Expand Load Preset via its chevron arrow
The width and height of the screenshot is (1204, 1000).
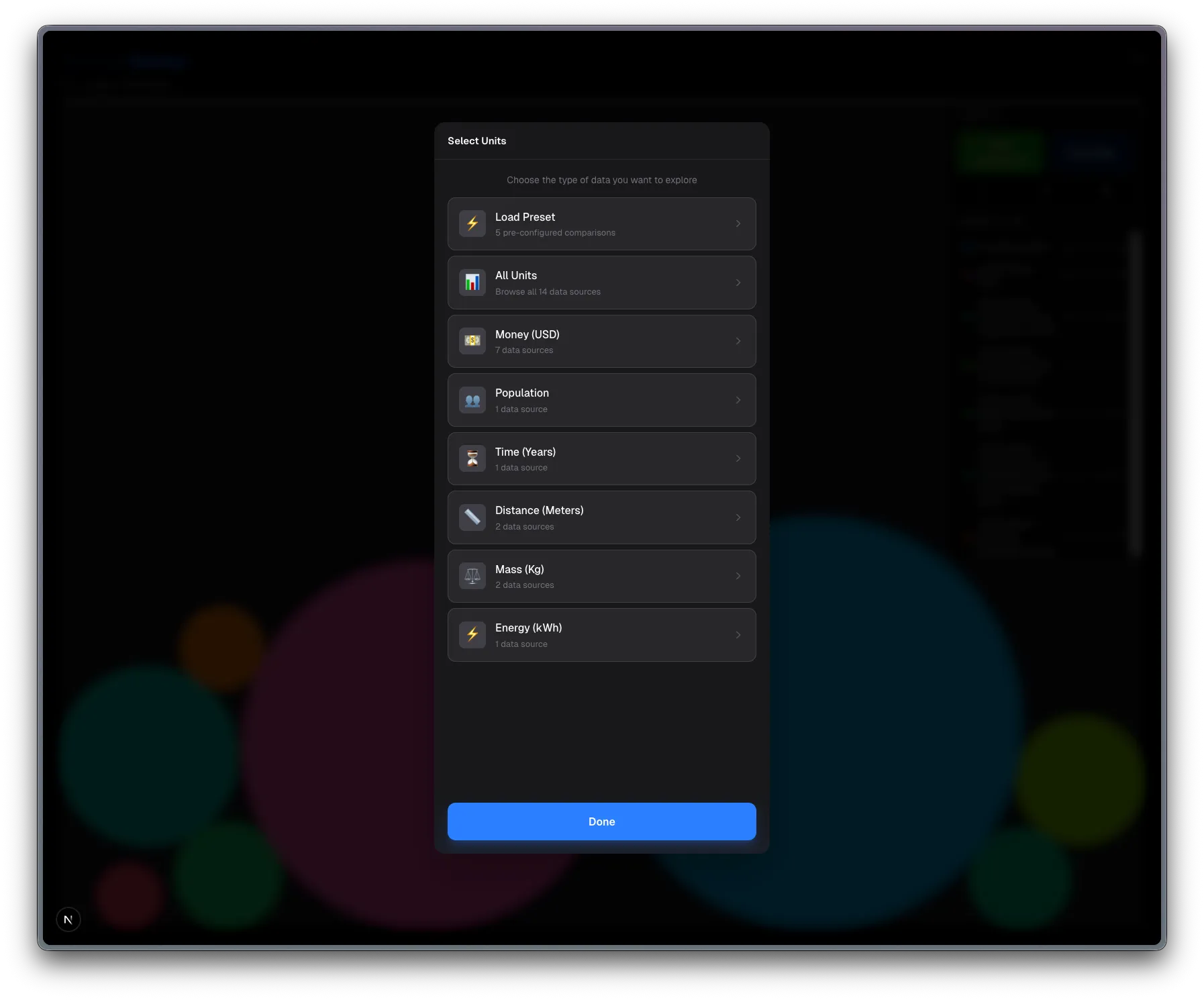pyautogui.click(x=738, y=223)
